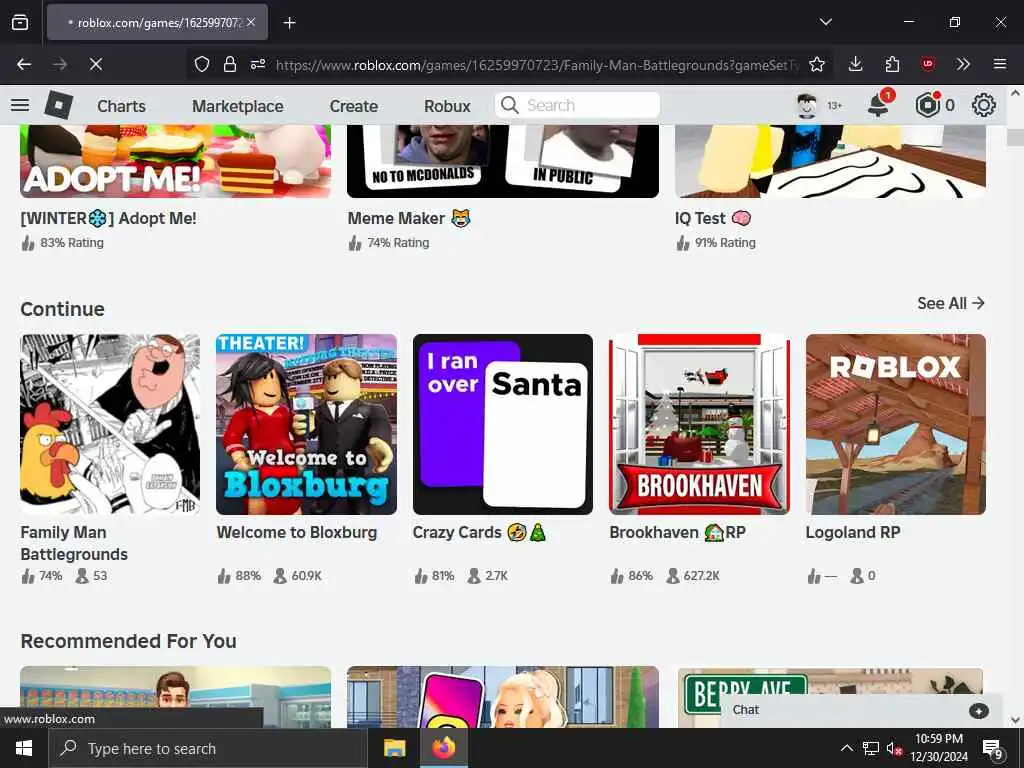Viewport: 1024px width, 768px height.
Task: Click the Brookhaven RP title link
Action: pyautogui.click(x=677, y=532)
